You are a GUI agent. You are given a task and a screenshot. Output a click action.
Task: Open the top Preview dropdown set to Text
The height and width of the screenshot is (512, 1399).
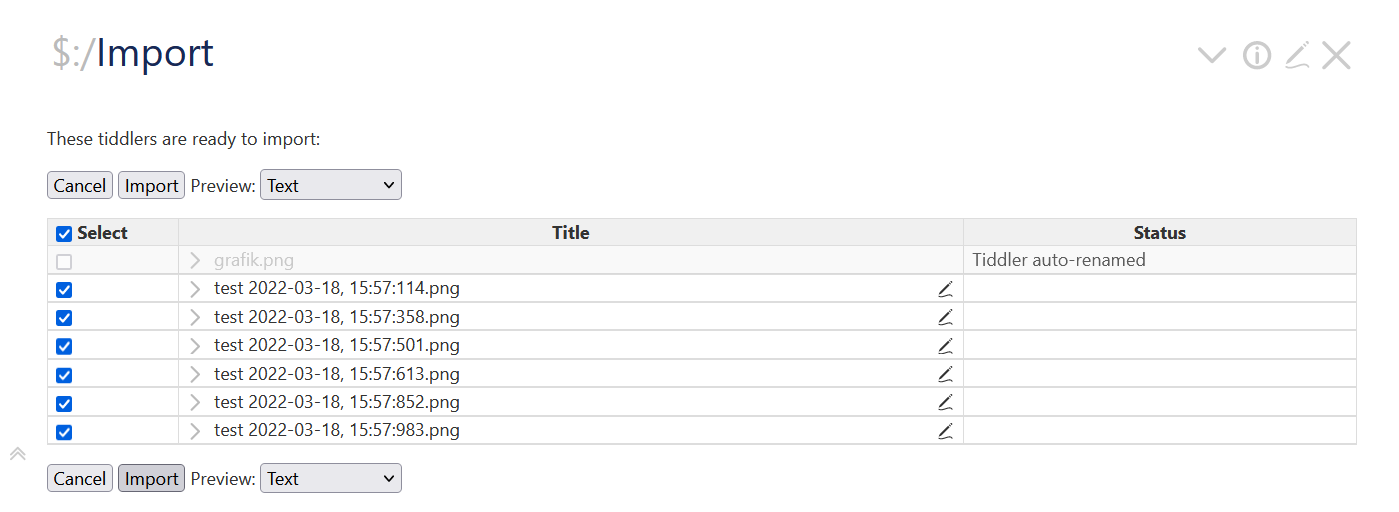click(x=331, y=185)
